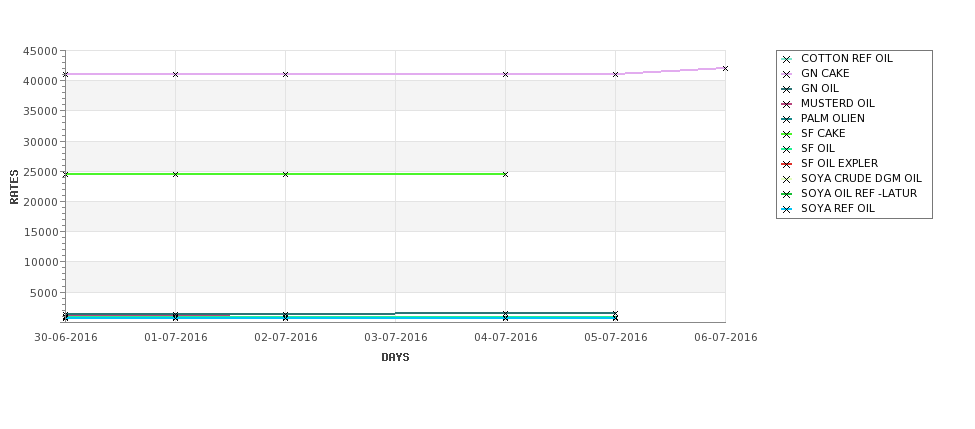The width and height of the screenshot is (975, 429).
Task: Click the COTTON REF OIL legend marker icon
Action: tap(787, 59)
